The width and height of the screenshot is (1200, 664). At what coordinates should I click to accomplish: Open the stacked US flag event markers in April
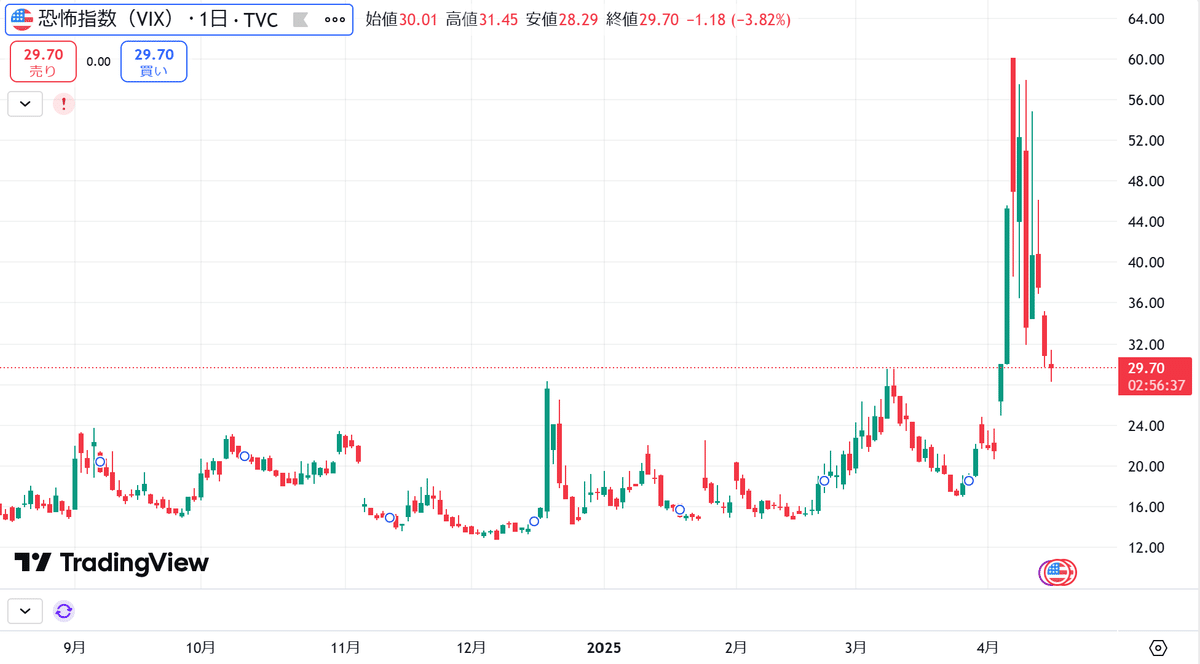coord(1056,572)
